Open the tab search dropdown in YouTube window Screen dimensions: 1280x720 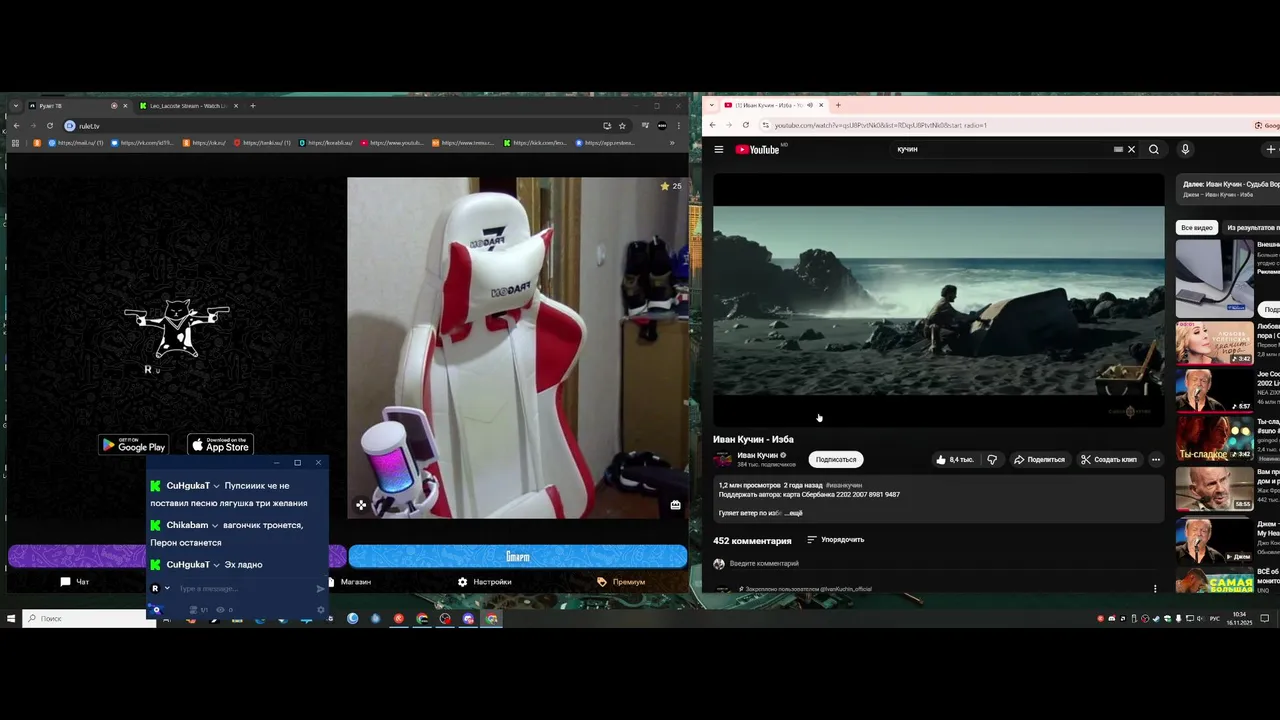click(x=710, y=105)
